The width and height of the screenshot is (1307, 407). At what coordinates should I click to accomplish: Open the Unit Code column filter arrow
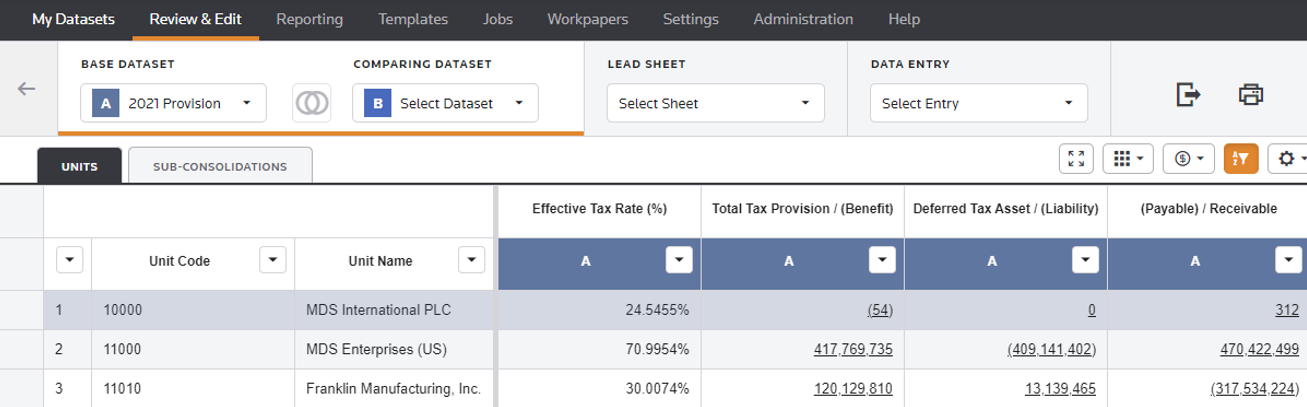point(273,260)
